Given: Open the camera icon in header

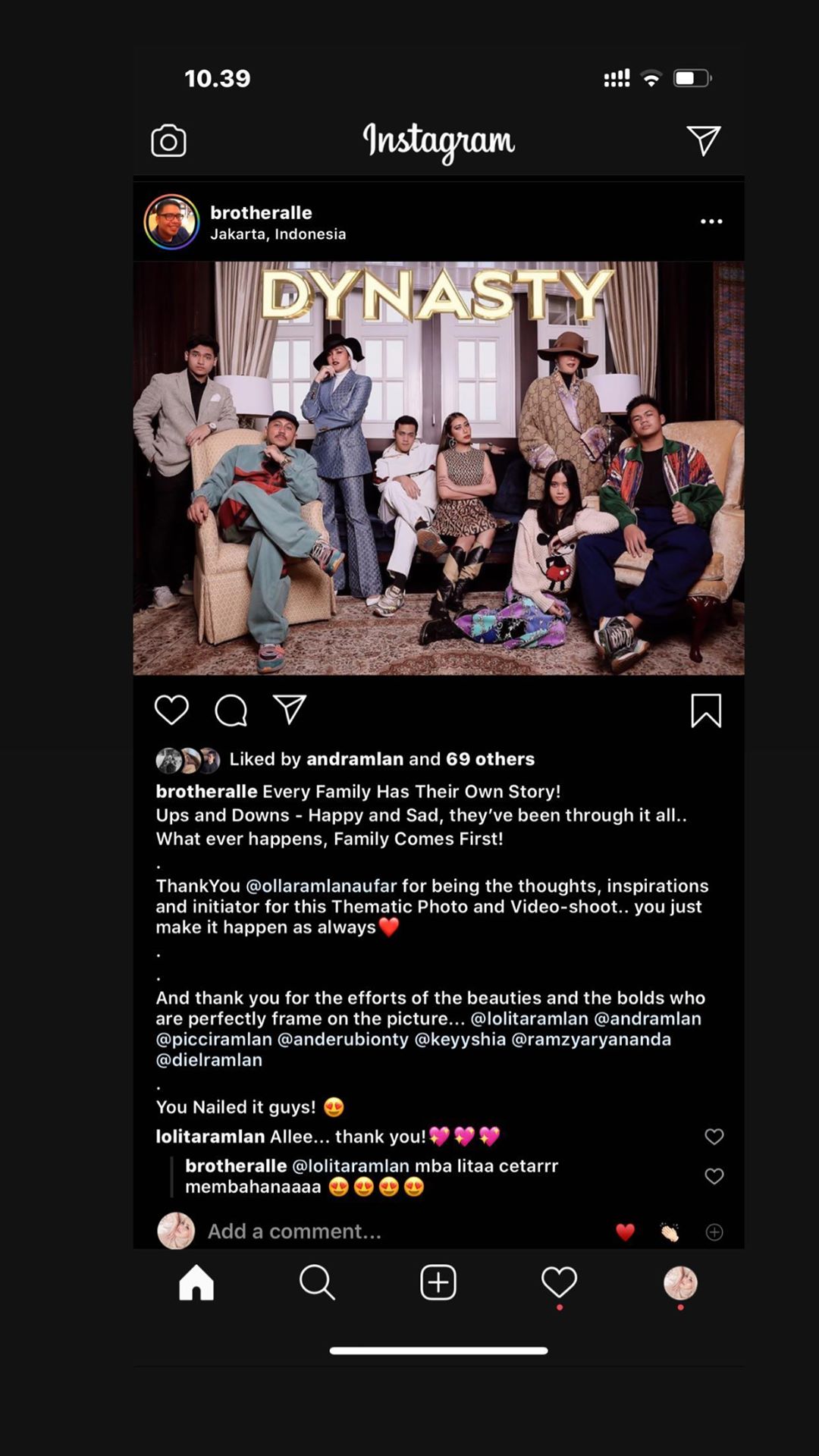Looking at the screenshot, I should (x=168, y=141).
